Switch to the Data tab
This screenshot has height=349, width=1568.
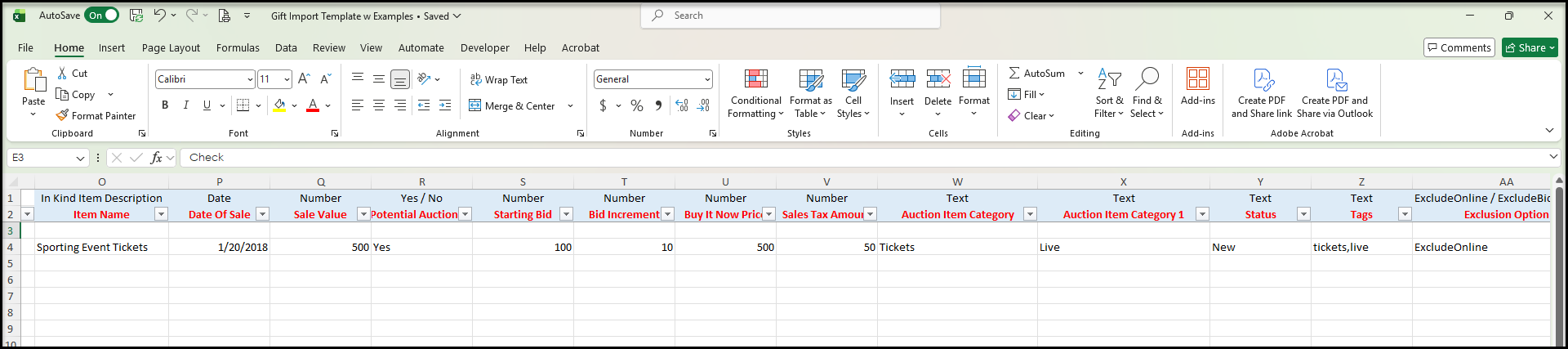(286, 48)
